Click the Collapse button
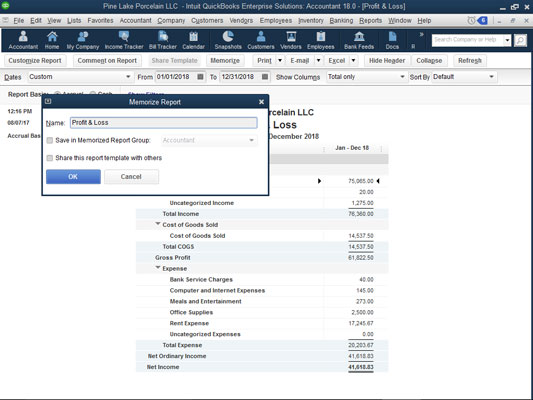This screenshot has height=400, width=533. [x=429, y=60]
